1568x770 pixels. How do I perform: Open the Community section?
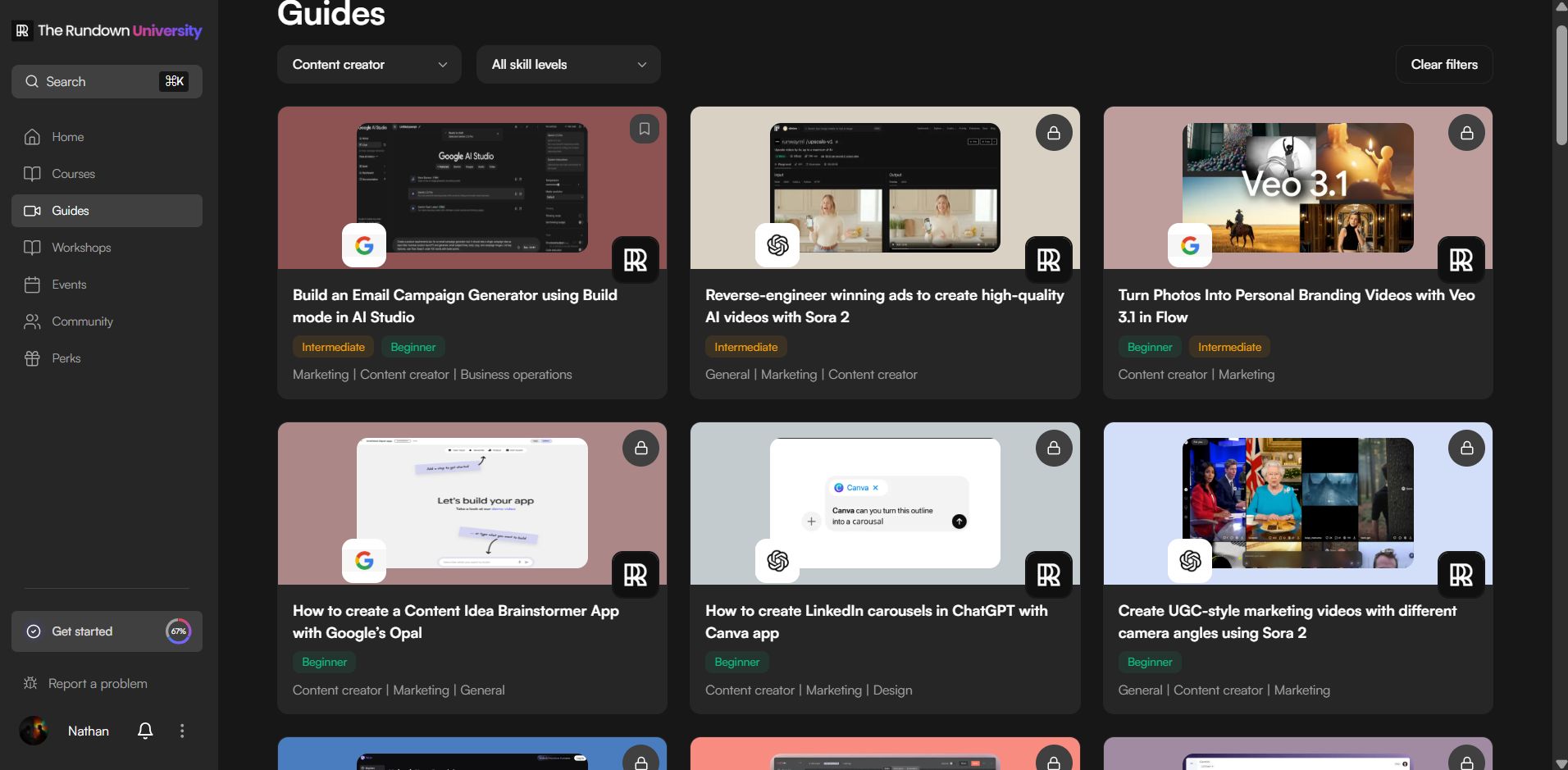pyautogui.click(x=107, y=321)
